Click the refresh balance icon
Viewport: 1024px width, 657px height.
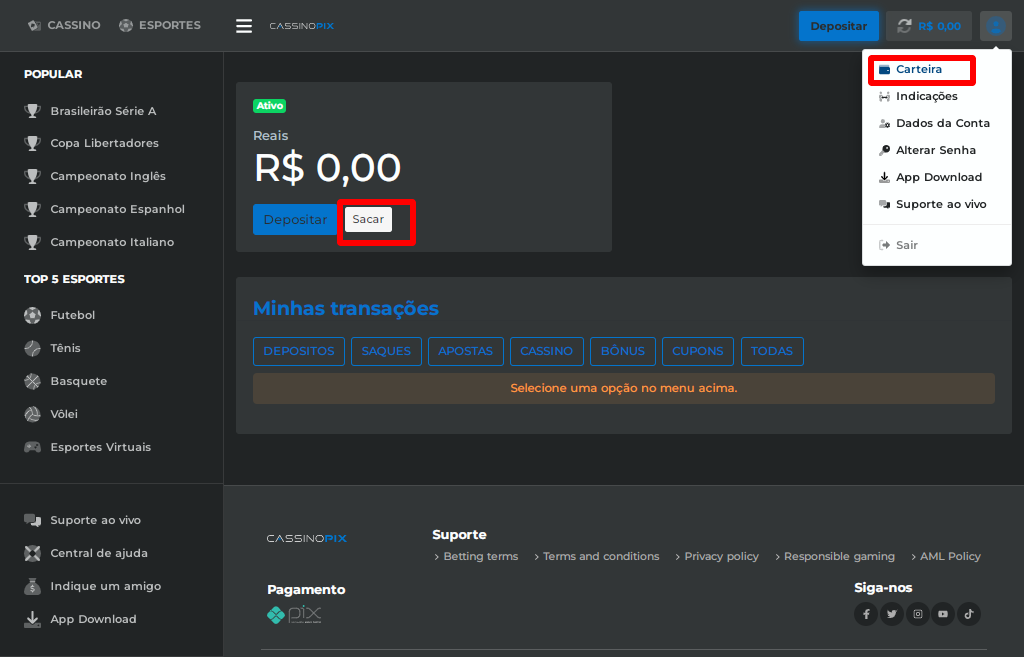click(905, 26)
